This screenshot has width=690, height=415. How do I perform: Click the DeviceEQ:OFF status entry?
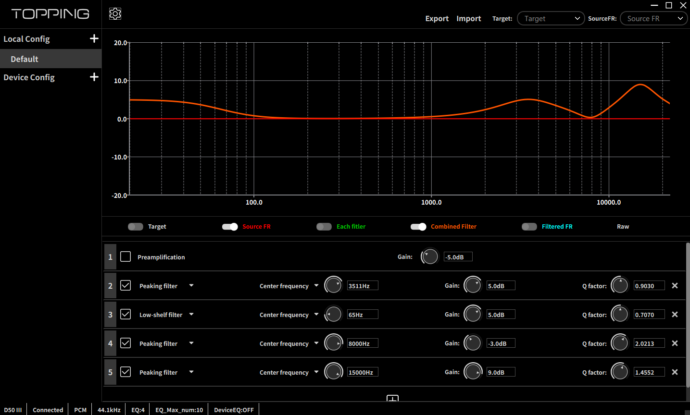(x=234, y=410)
